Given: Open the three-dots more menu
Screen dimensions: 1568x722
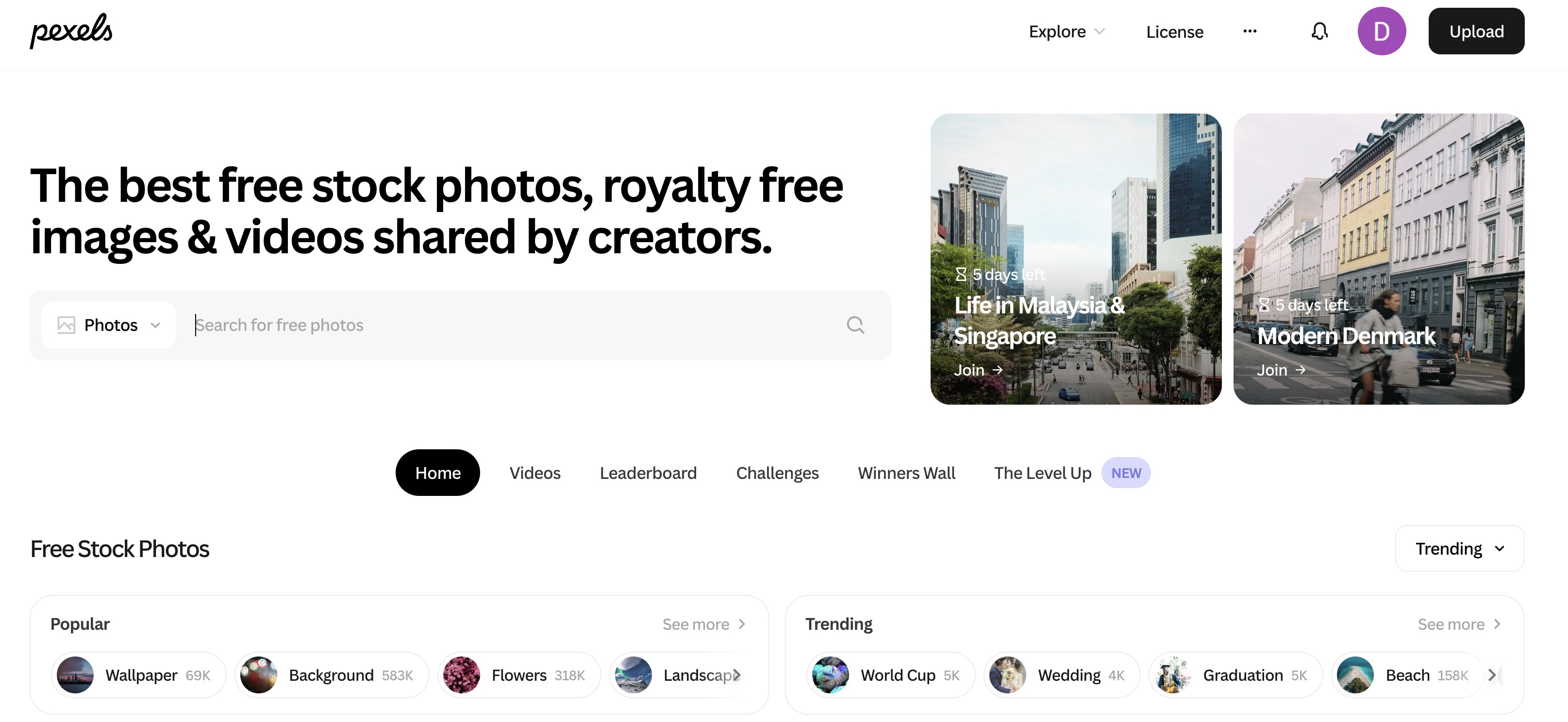Looking at the screenshot, I should 1250,31.
